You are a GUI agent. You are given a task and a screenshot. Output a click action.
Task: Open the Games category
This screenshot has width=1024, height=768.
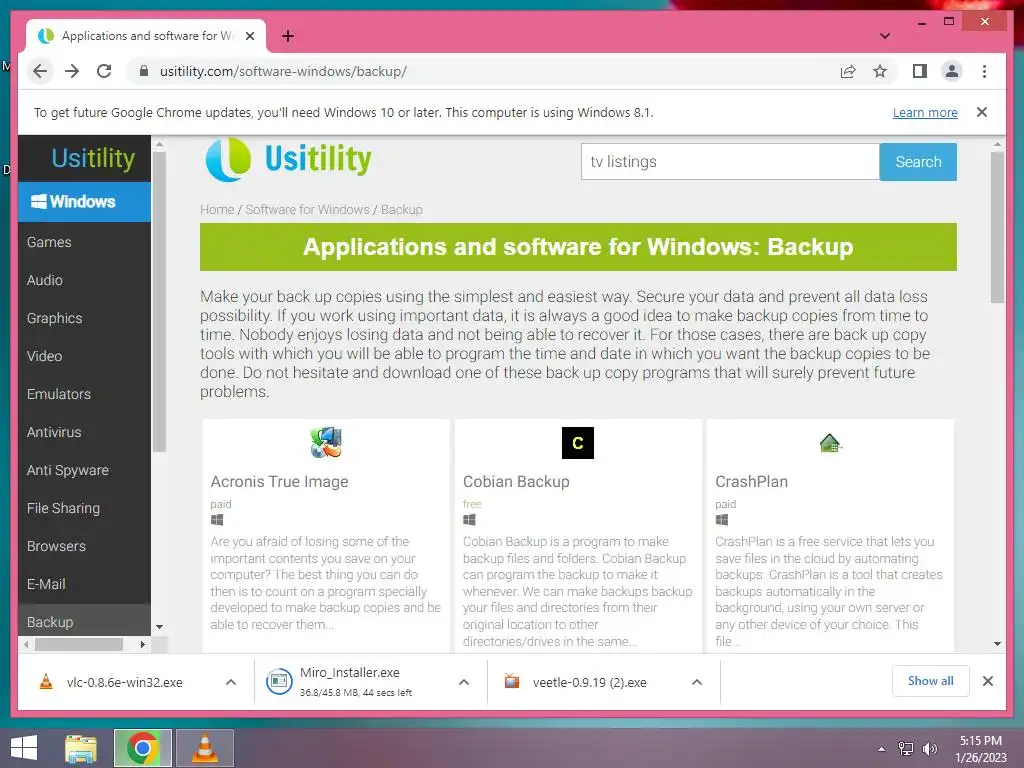[x=49, y=242]
